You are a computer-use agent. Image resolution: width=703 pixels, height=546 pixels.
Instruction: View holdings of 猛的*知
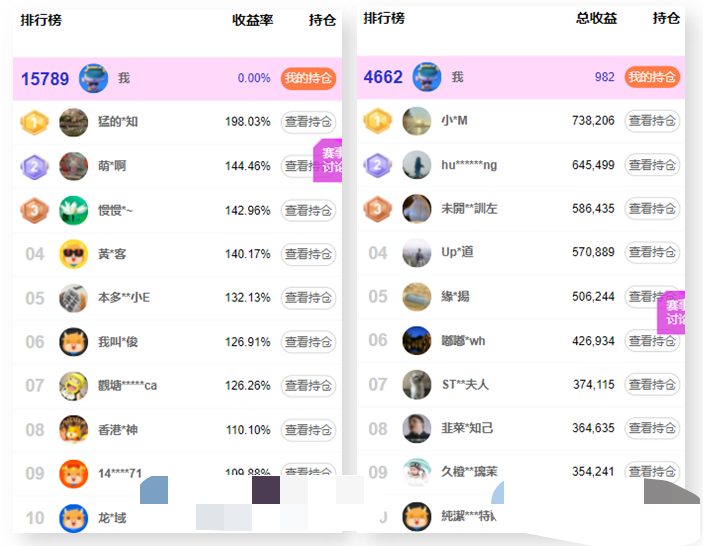click(308, 122)
